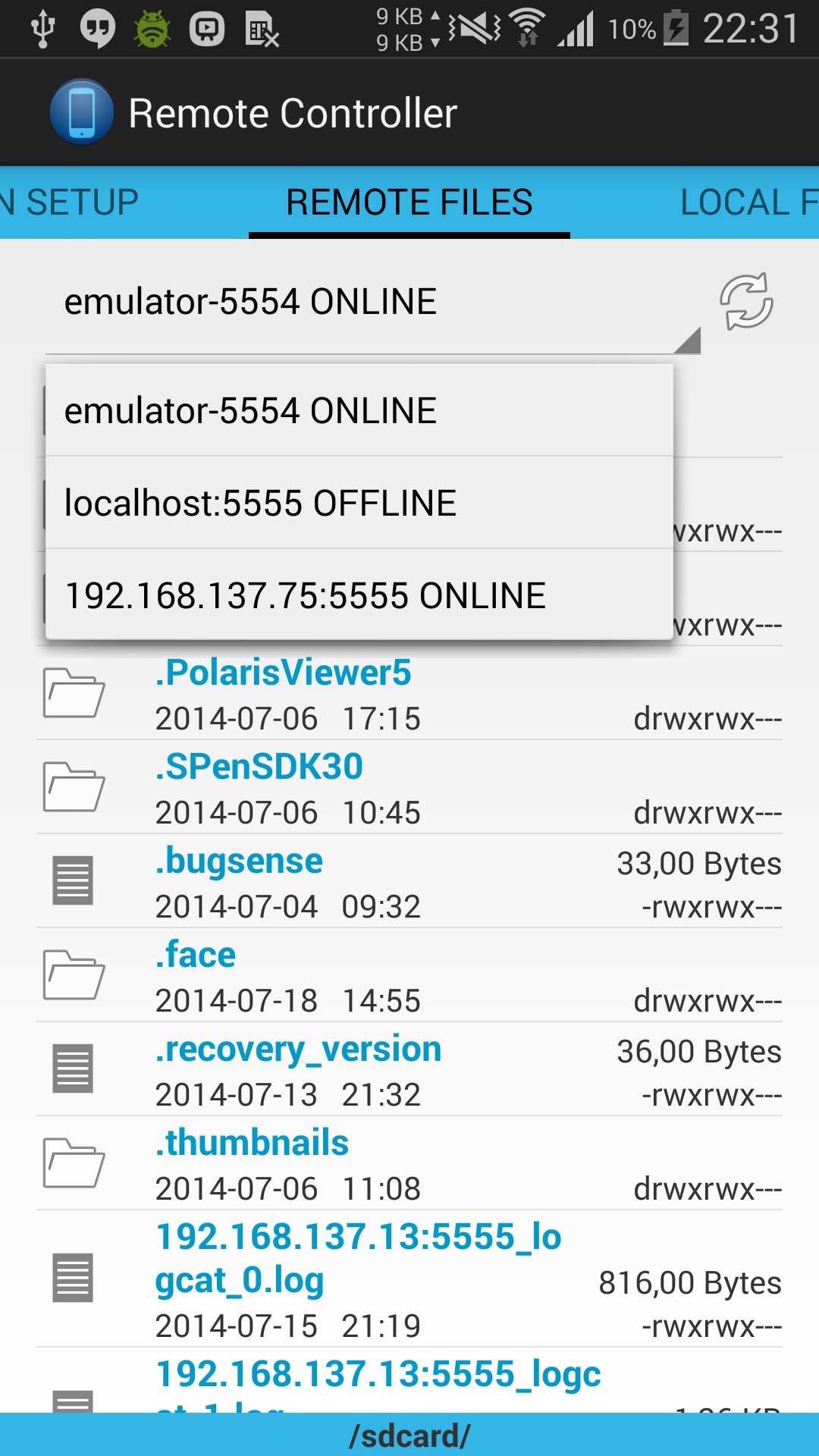This screenshot has width=819, height=1456.
Task: Choose 192.168.137.75:5555 ONLINE device
Action: [359, 595]
